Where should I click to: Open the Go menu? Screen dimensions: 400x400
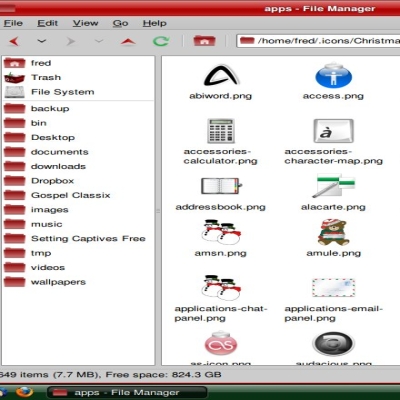click(x=120, y=23)
